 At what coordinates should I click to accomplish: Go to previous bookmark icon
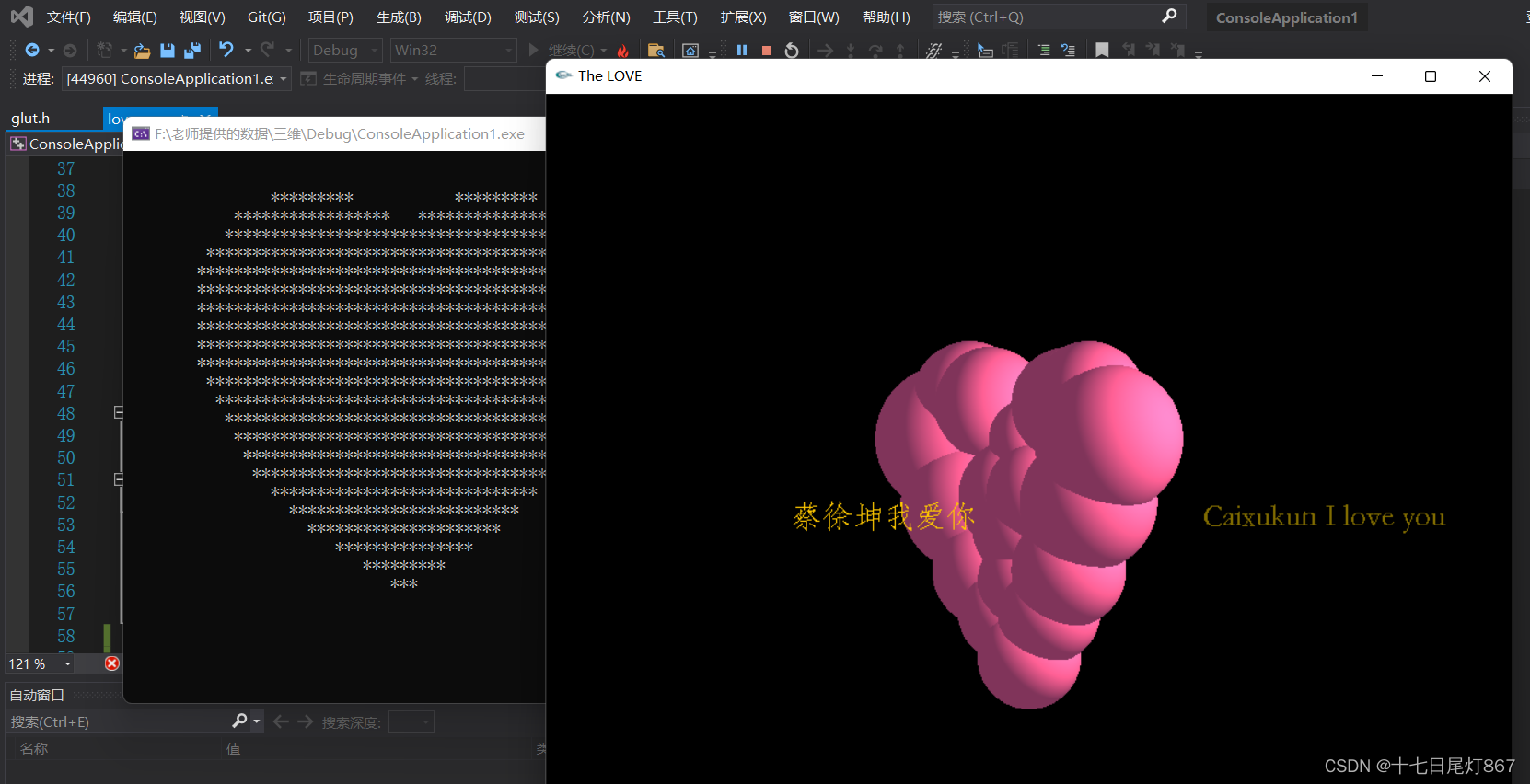coord(1128,50)
